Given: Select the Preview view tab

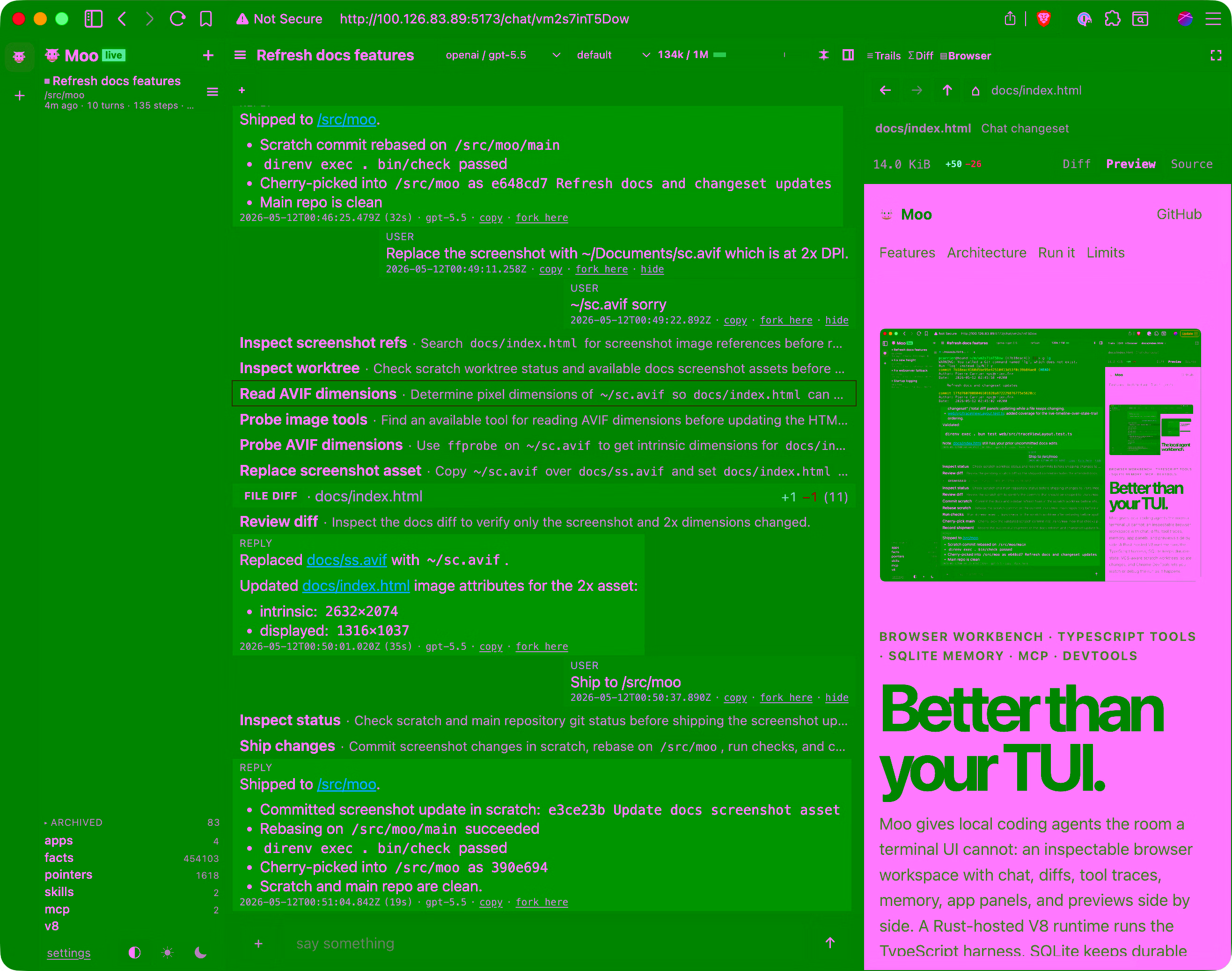Looking at the screenshot, I should (1130, 164).
